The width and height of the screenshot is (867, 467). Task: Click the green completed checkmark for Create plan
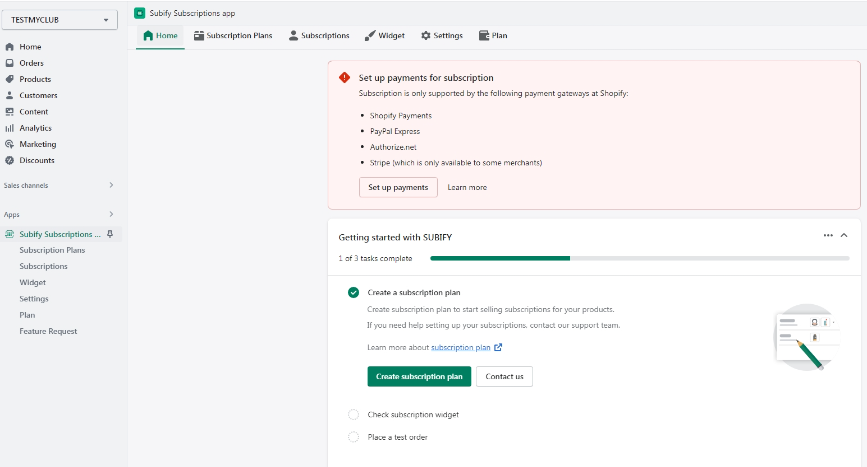353,292
